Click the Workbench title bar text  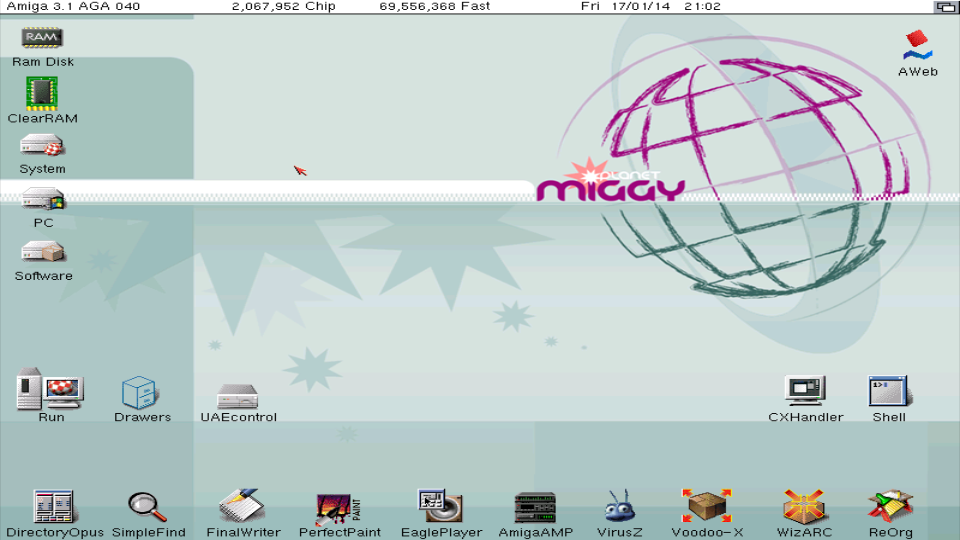pos(73,7)
